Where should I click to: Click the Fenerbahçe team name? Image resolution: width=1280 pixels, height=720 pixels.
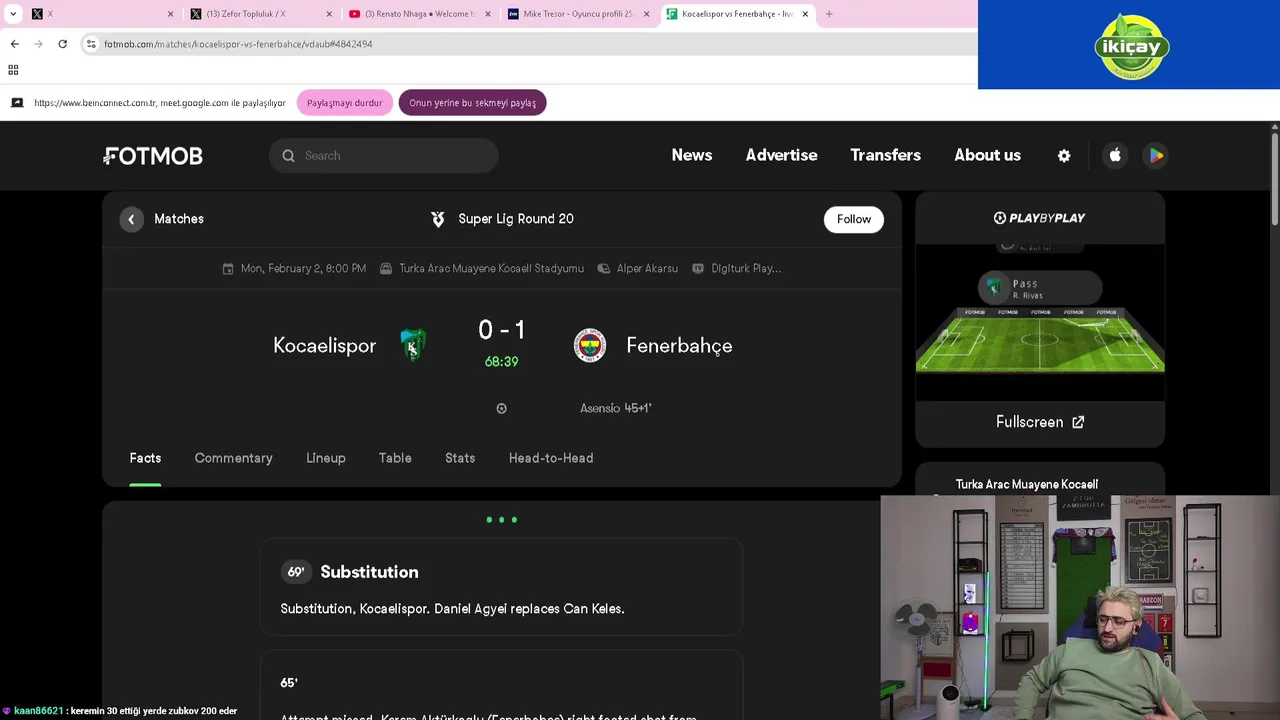(679, 346)
